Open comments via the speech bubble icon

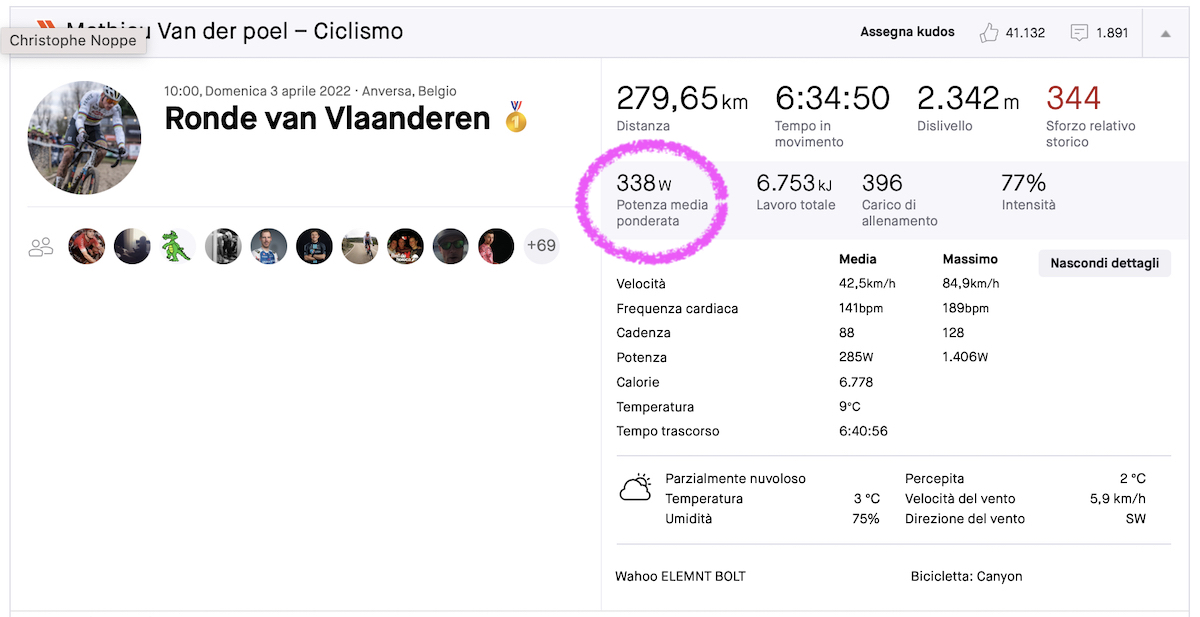[1079, 32]
